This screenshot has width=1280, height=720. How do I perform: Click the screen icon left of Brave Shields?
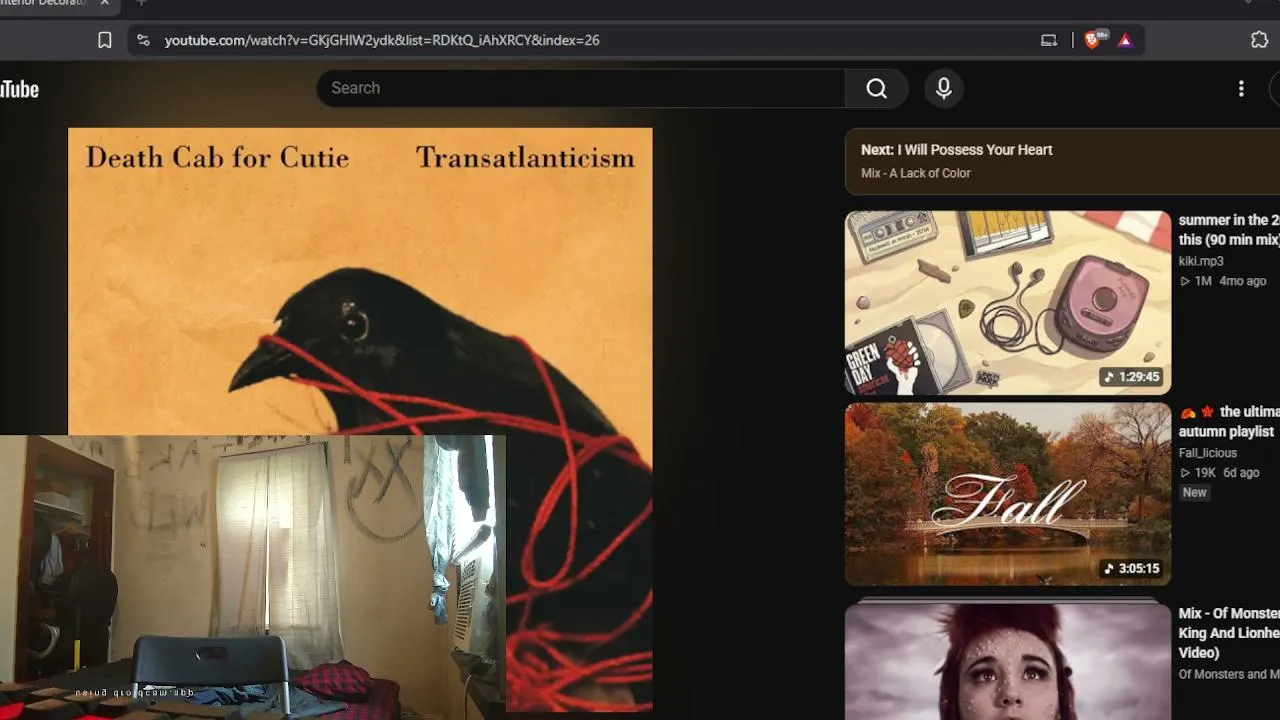coord(1049,40)
